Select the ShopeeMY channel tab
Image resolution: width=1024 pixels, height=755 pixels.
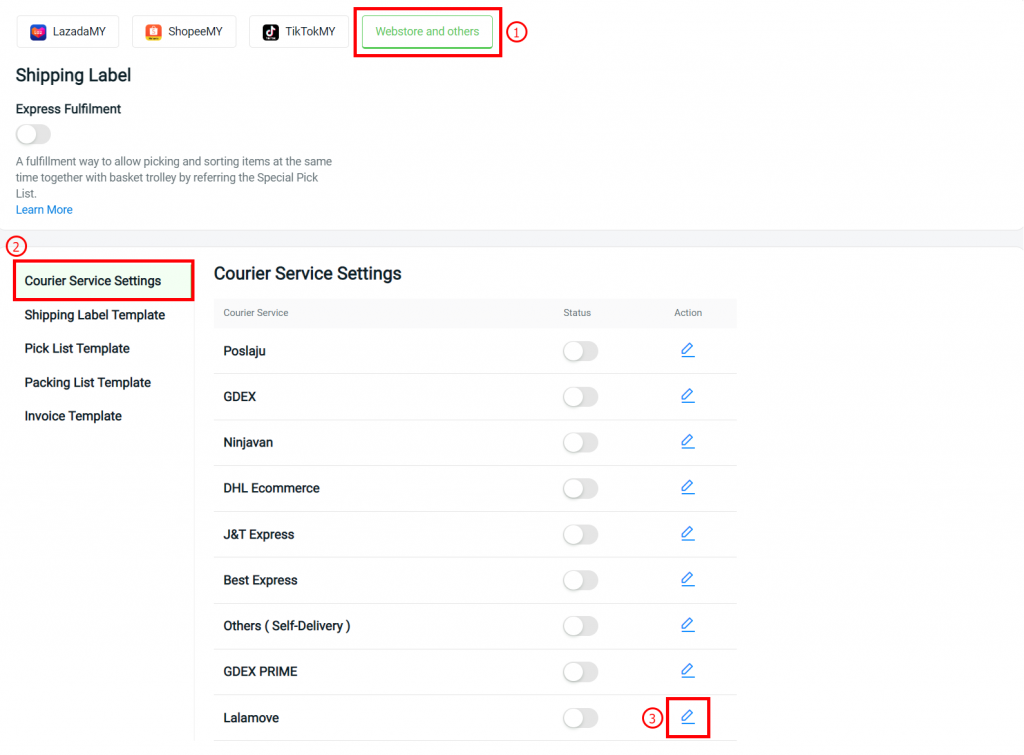[x=184, y=31]
